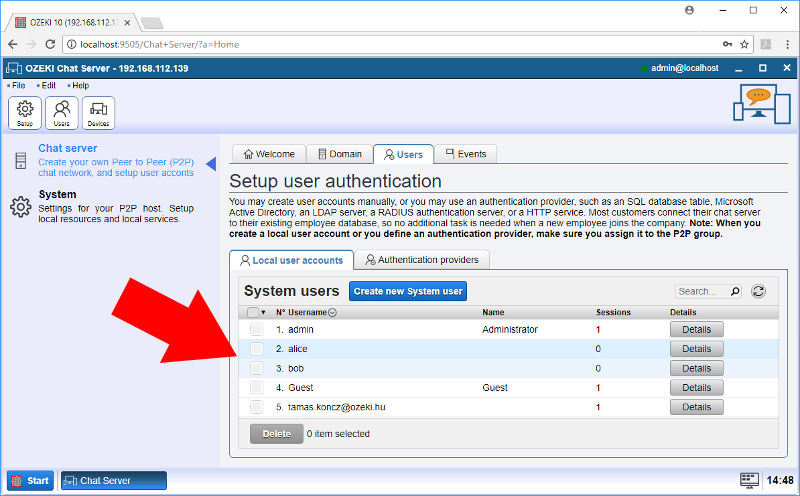The height and width of the screenshot is (496, 800).
Task: Select the Local user accounts tab
Action: [x=291, y=260]
